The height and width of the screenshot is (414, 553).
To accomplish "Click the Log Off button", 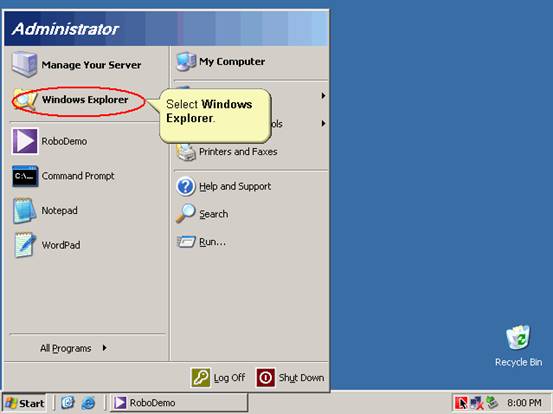I will point(218,378).
